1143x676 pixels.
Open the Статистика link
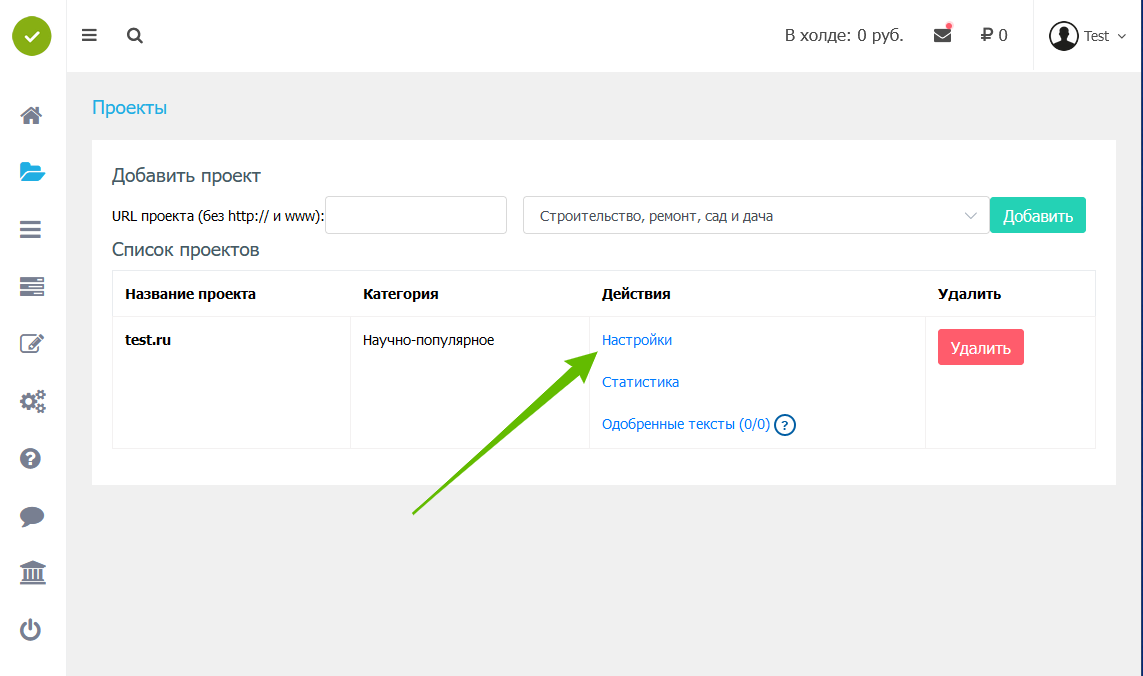coord(640,382)
